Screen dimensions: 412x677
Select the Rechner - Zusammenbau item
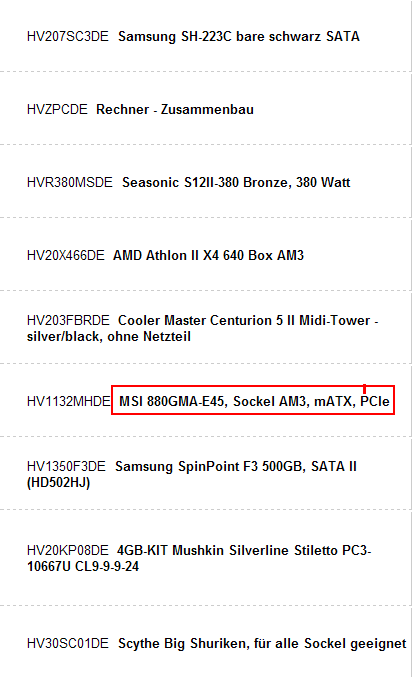[175, 109]
